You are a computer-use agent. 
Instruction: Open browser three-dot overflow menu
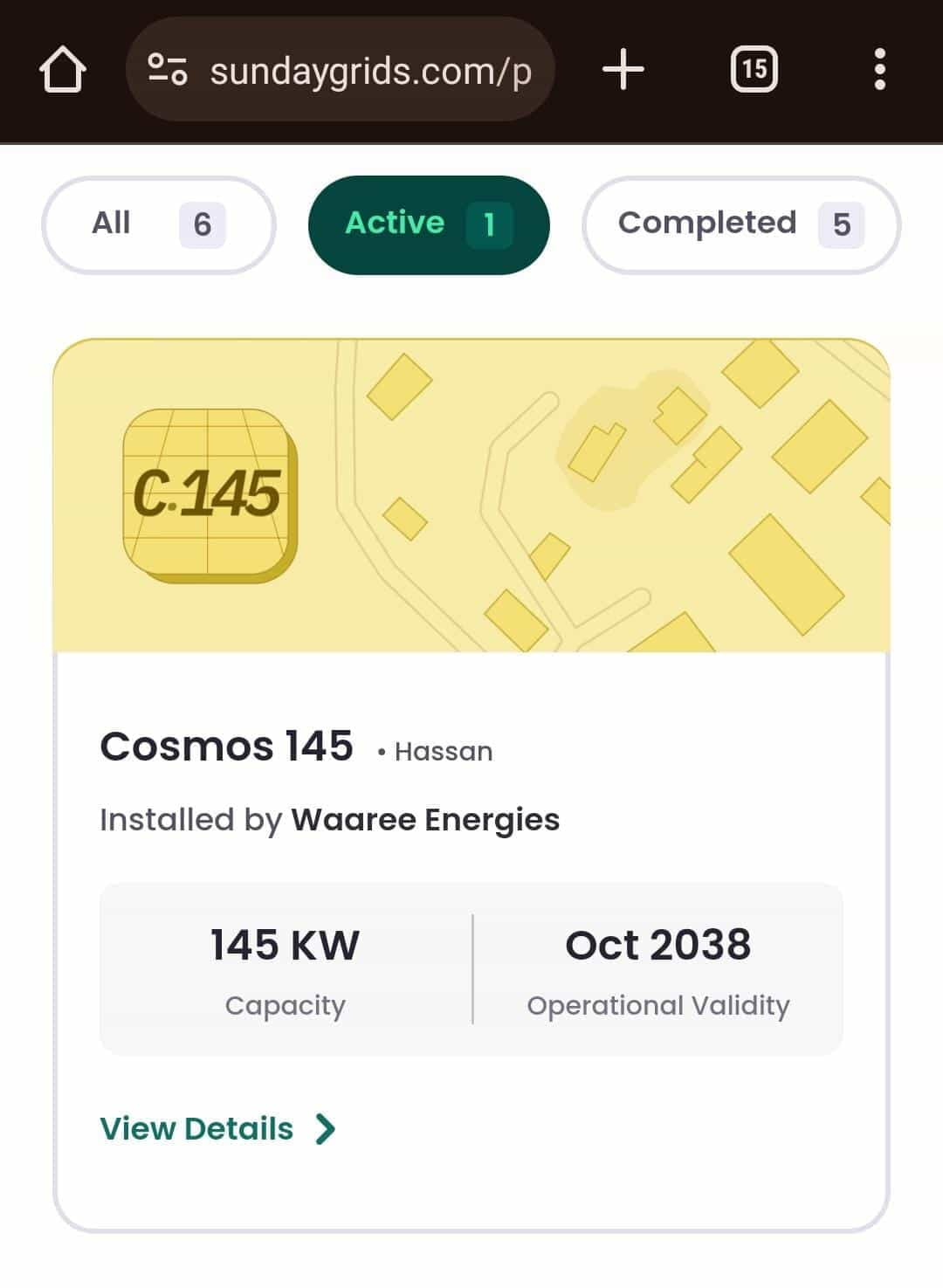tap(879, 70)
